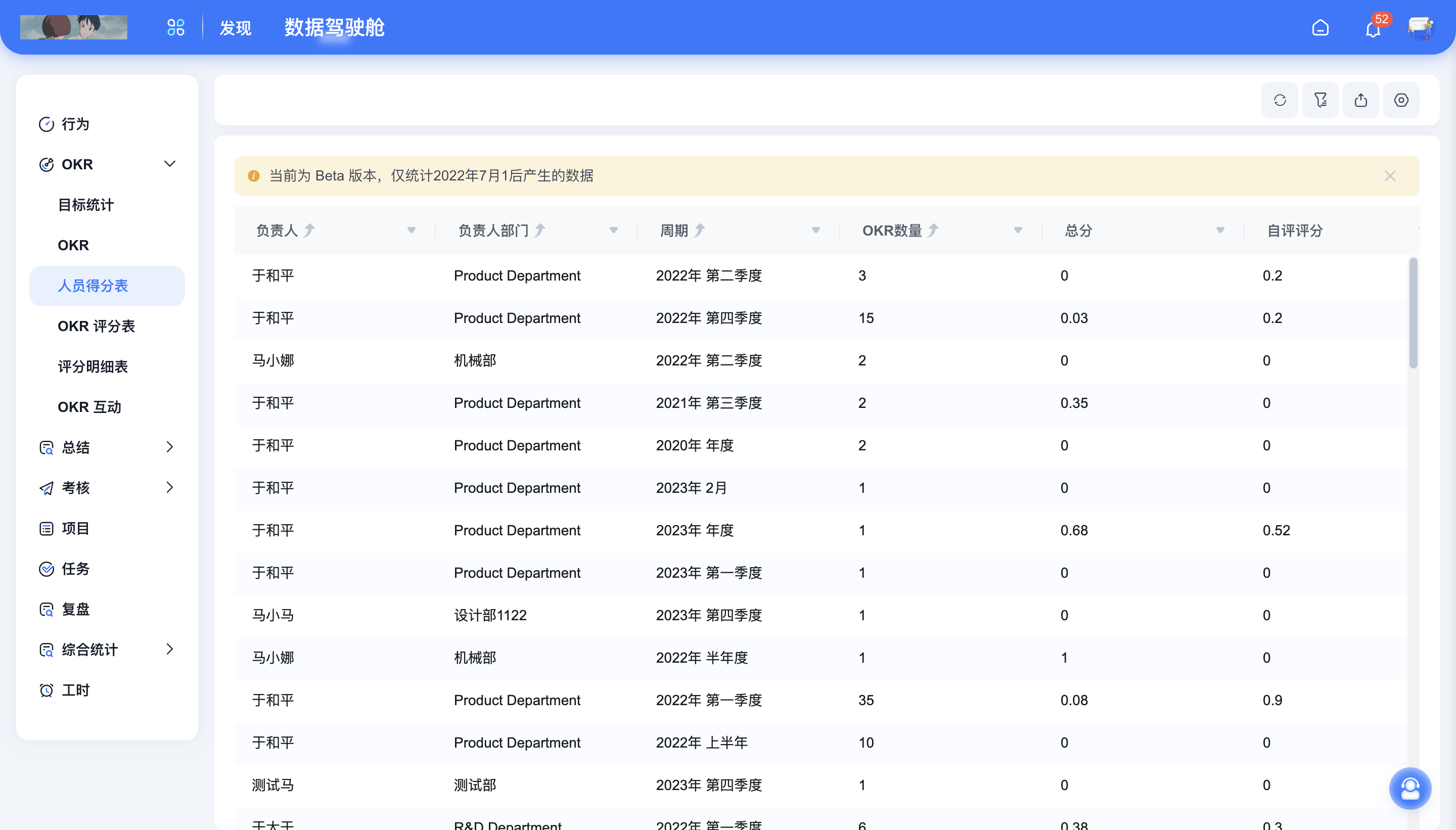This screenshot has height=830, width=1456.
Task: Close the Beta version notice banner
Action: coord(1390,176)
